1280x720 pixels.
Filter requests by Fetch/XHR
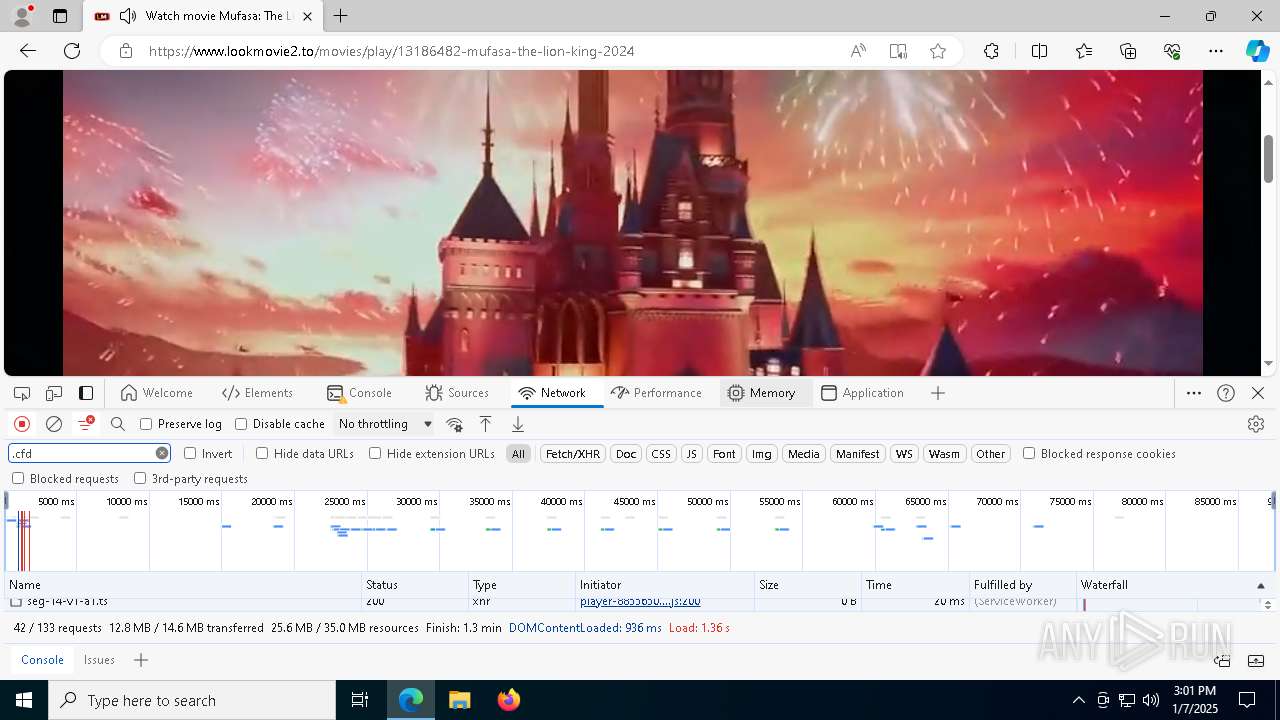pos(573,454)
